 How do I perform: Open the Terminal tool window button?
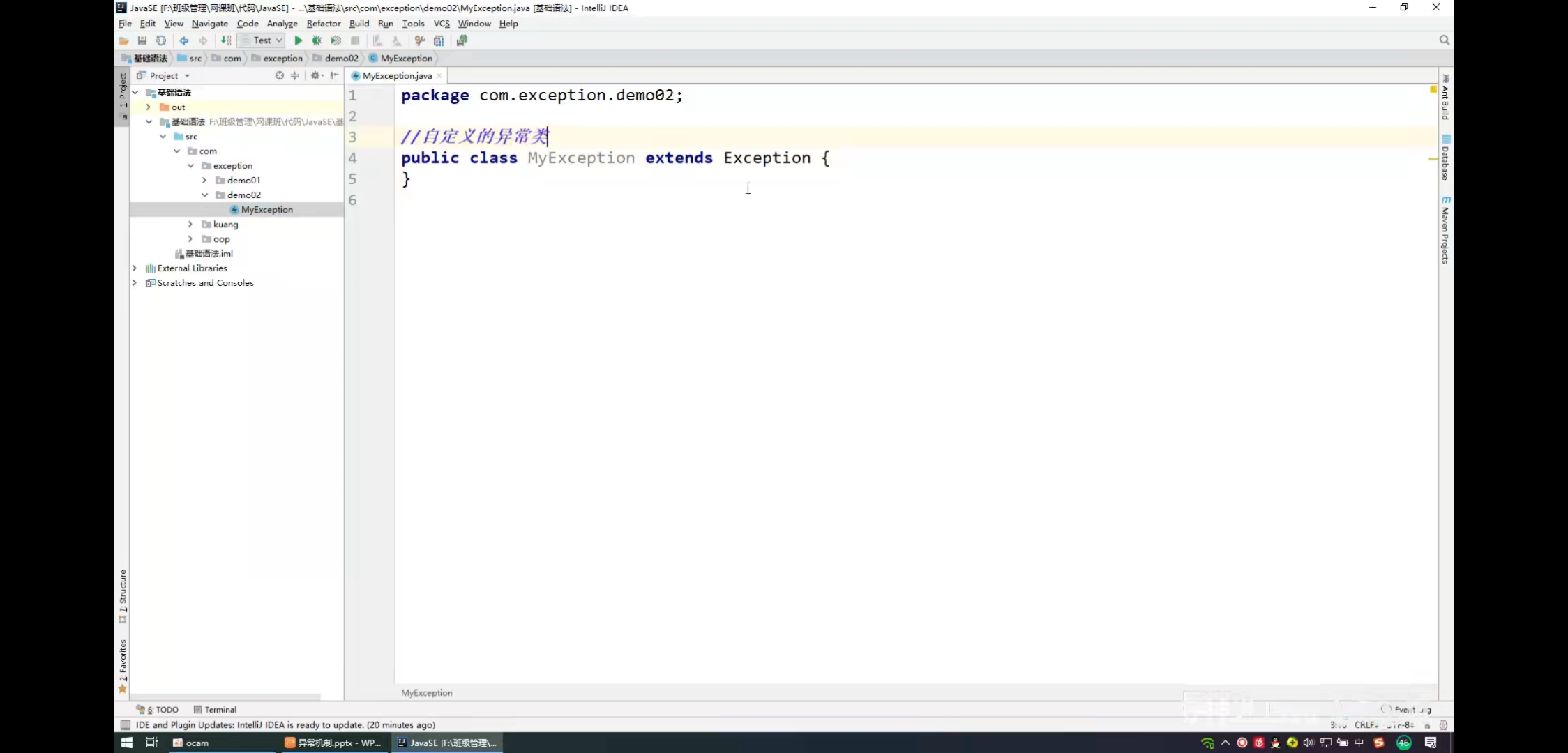(216, 709)
